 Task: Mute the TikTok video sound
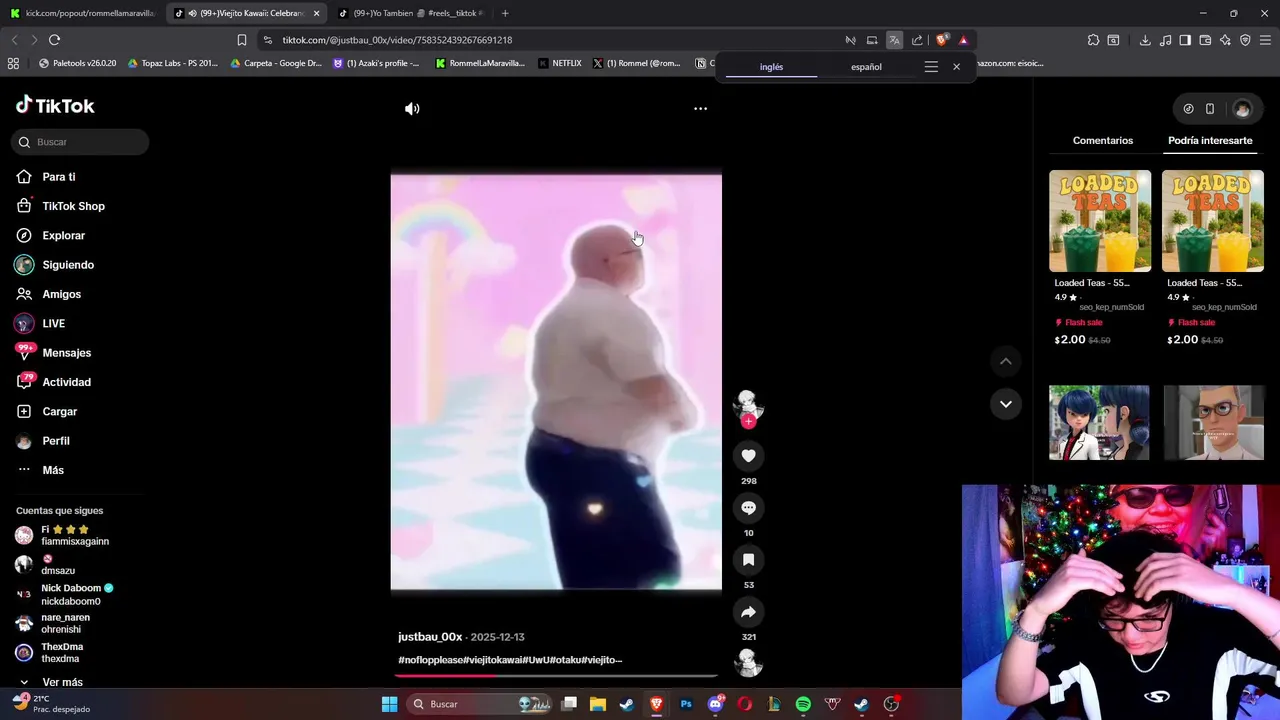412,109
